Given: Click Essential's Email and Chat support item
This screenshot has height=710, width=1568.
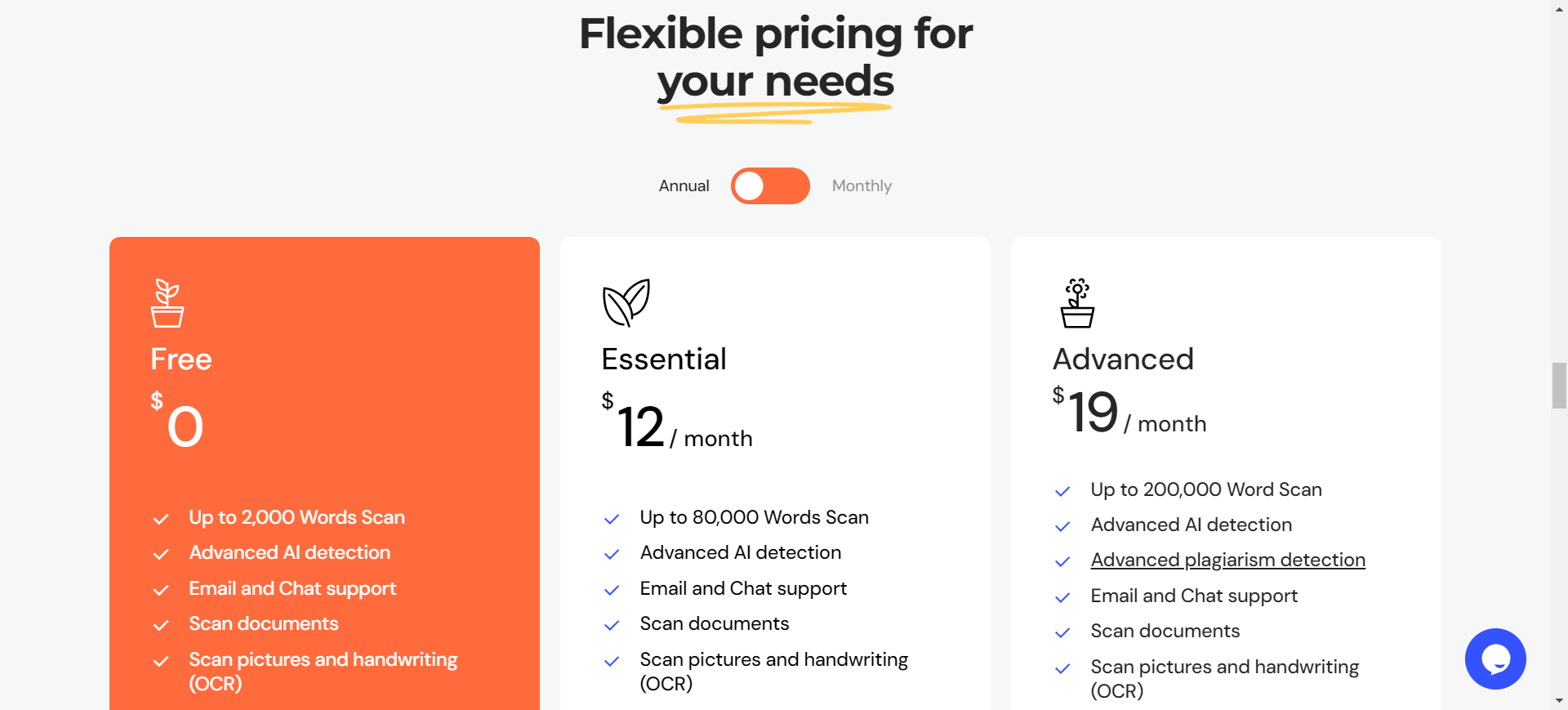Looking at the screenshot, I should coord(743,588).
